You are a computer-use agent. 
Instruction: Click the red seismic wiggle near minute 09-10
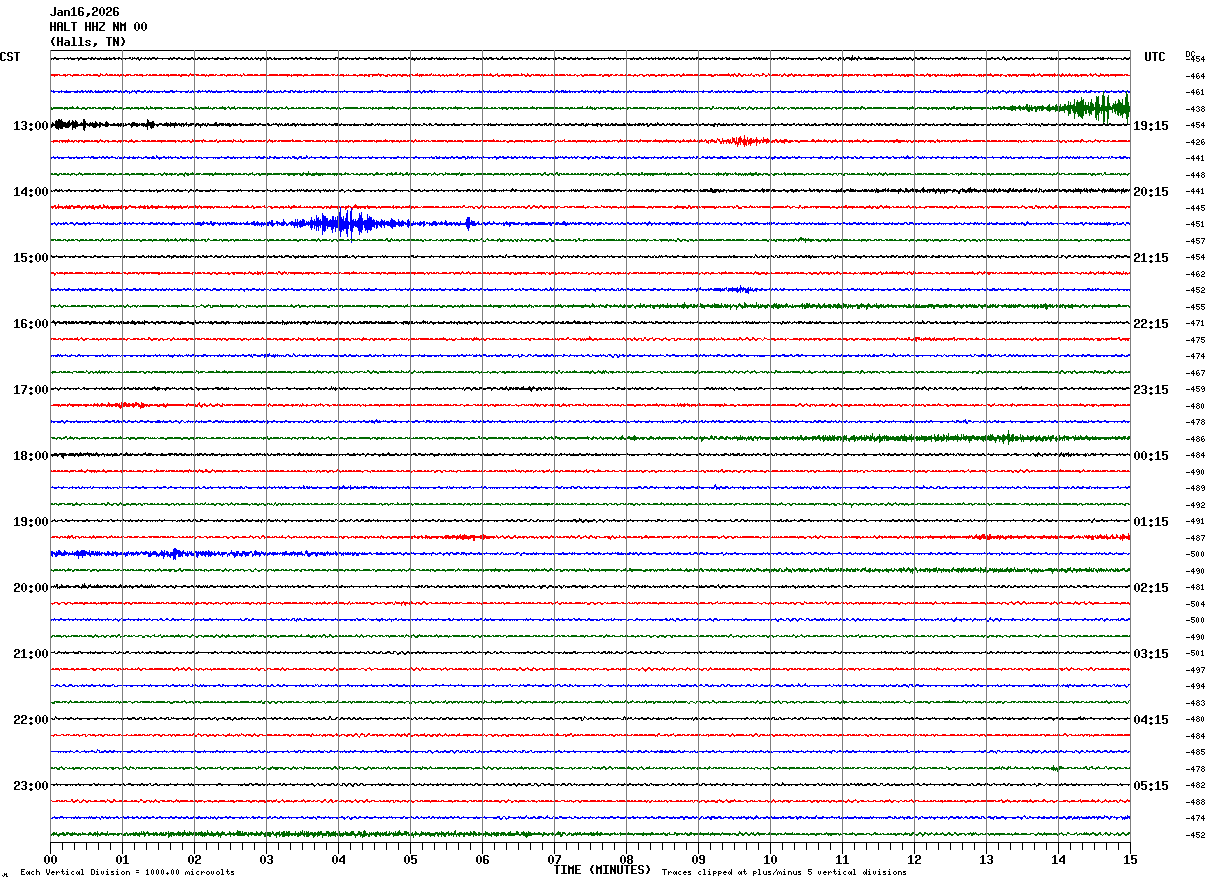(741, 141)
